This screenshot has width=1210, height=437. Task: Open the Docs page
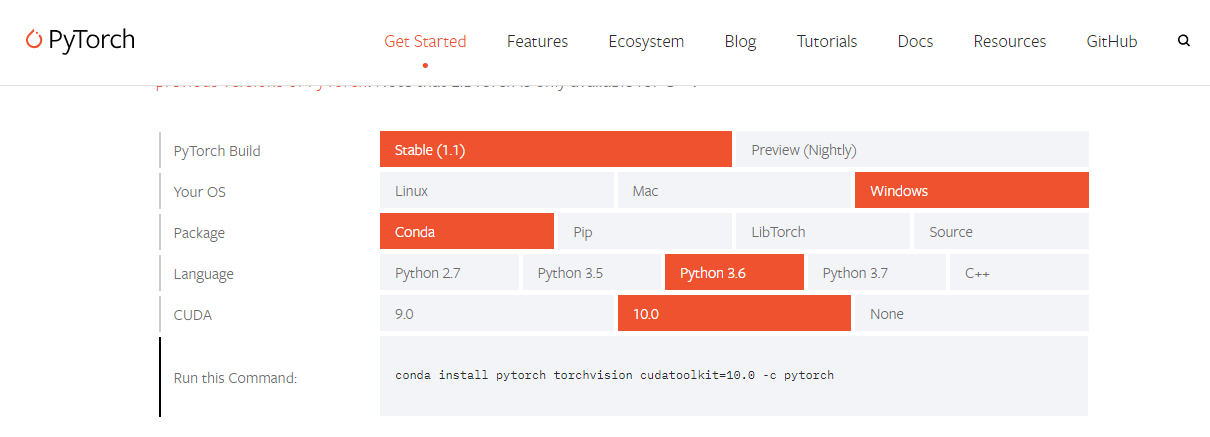tap(915, 41)
